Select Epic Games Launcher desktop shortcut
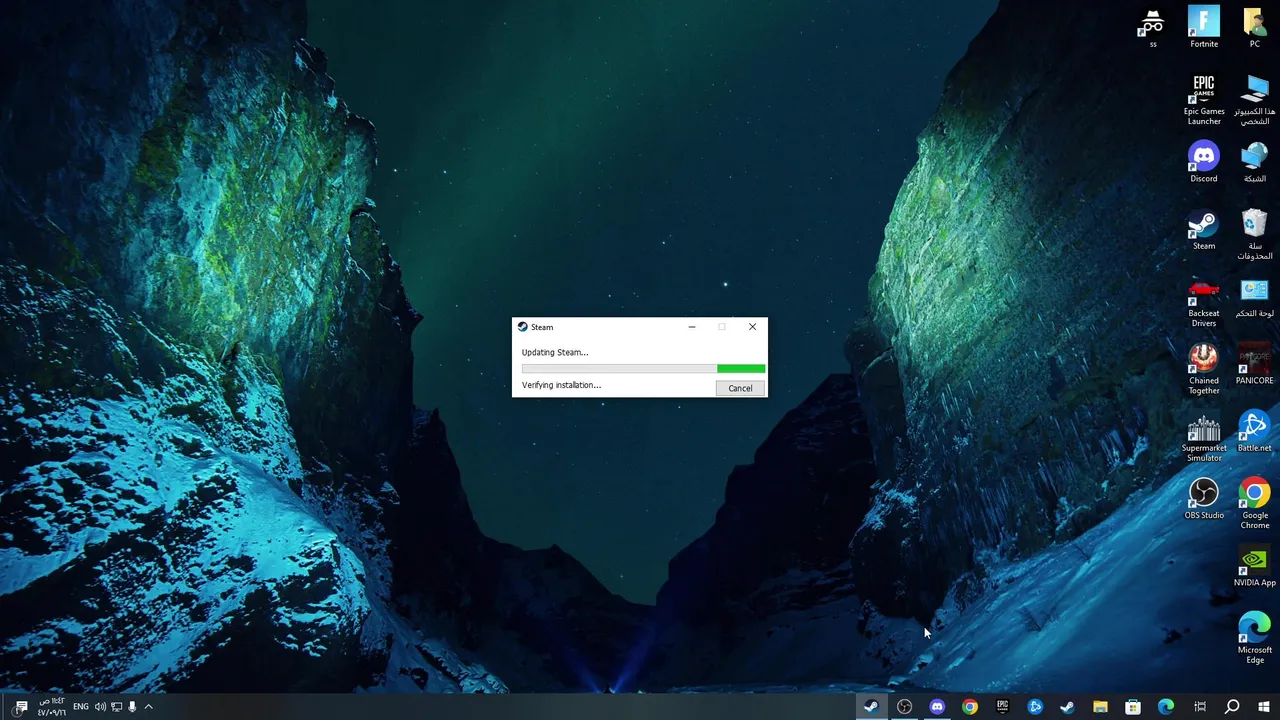The image size is (1280, 720). pos(1204,100)
